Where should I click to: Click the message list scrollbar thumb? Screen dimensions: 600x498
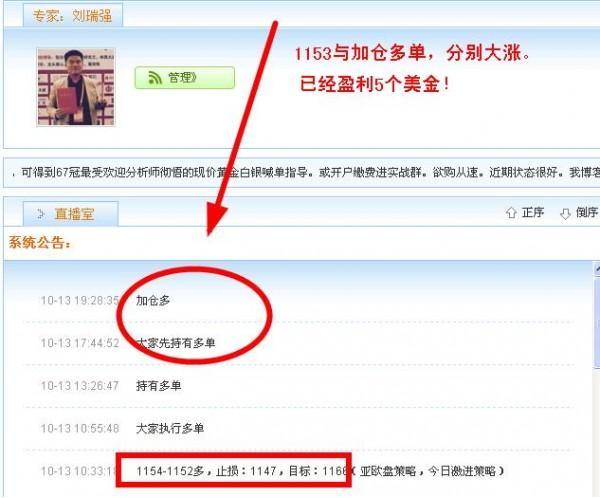(x=597, y=323)
